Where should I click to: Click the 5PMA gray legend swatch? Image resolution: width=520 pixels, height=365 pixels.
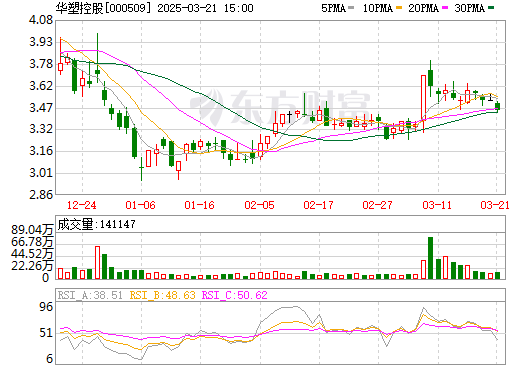pyautogui.click(x=351, y=8)
